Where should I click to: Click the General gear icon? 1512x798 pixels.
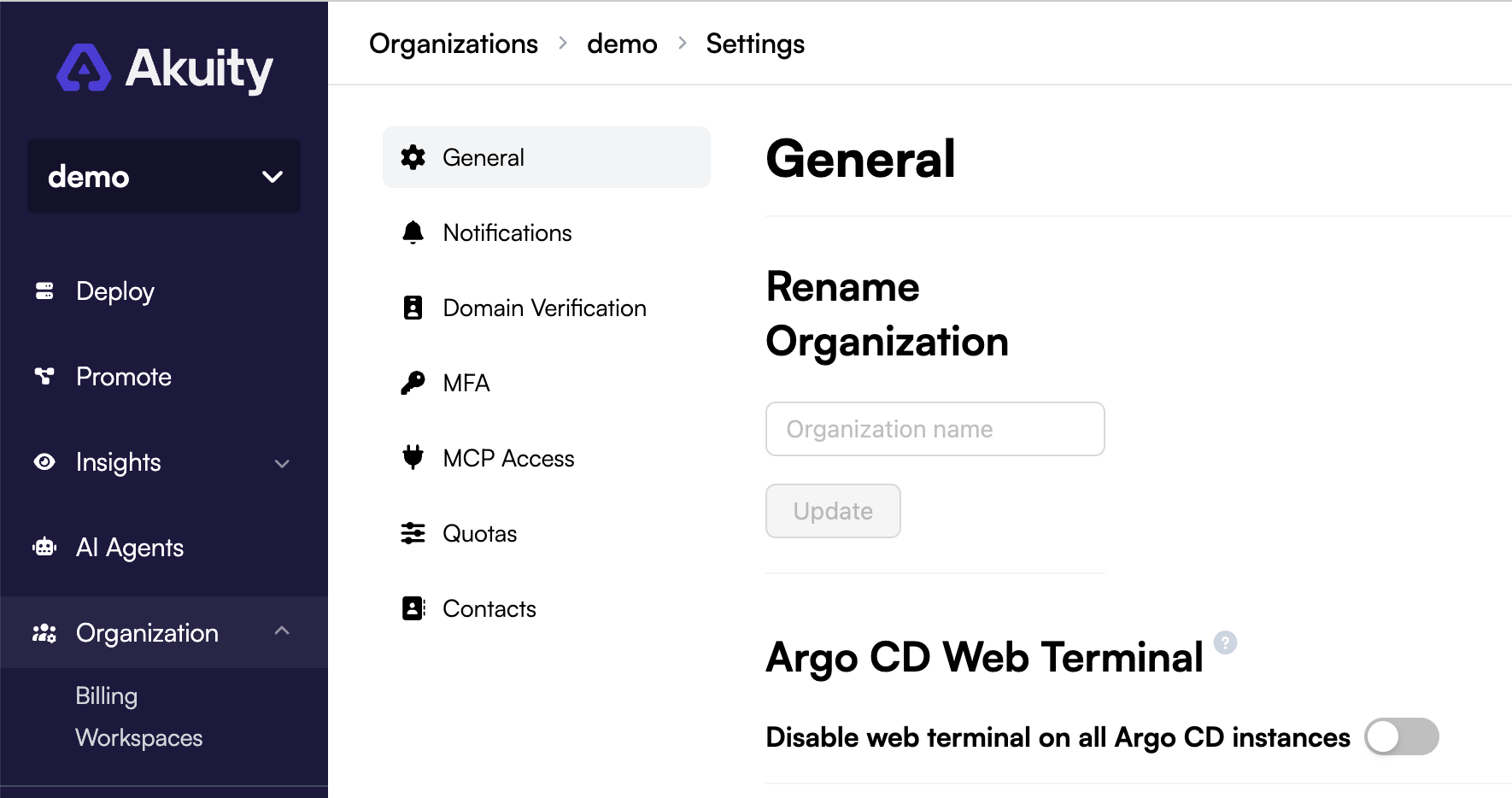click(413, 157)
